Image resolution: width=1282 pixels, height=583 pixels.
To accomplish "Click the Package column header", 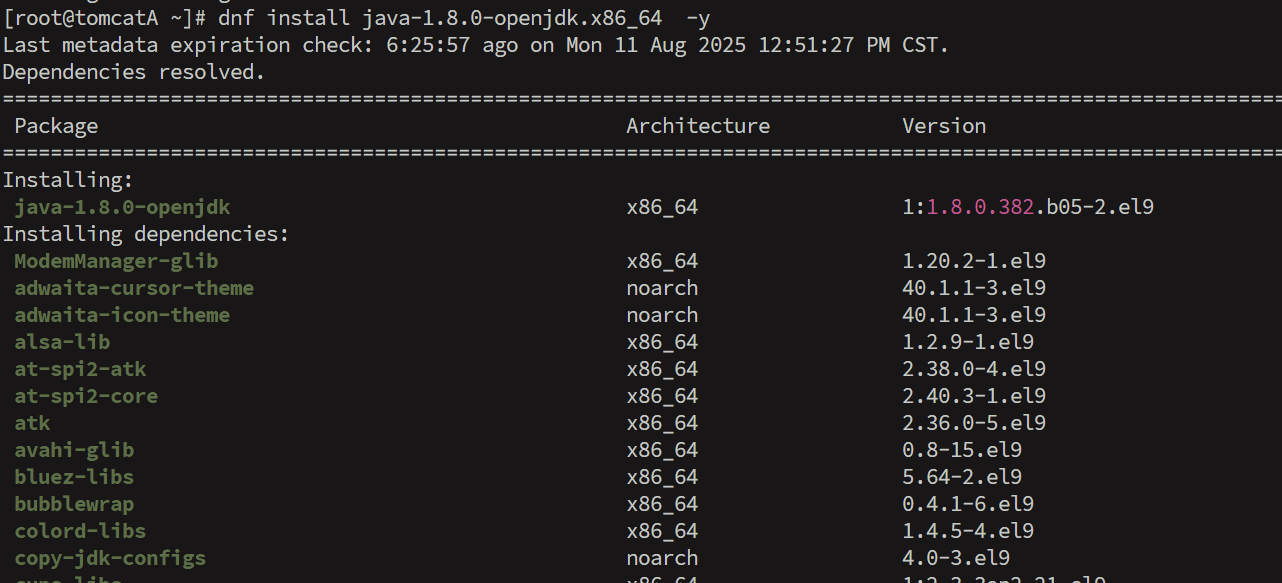I will [56, 126].
